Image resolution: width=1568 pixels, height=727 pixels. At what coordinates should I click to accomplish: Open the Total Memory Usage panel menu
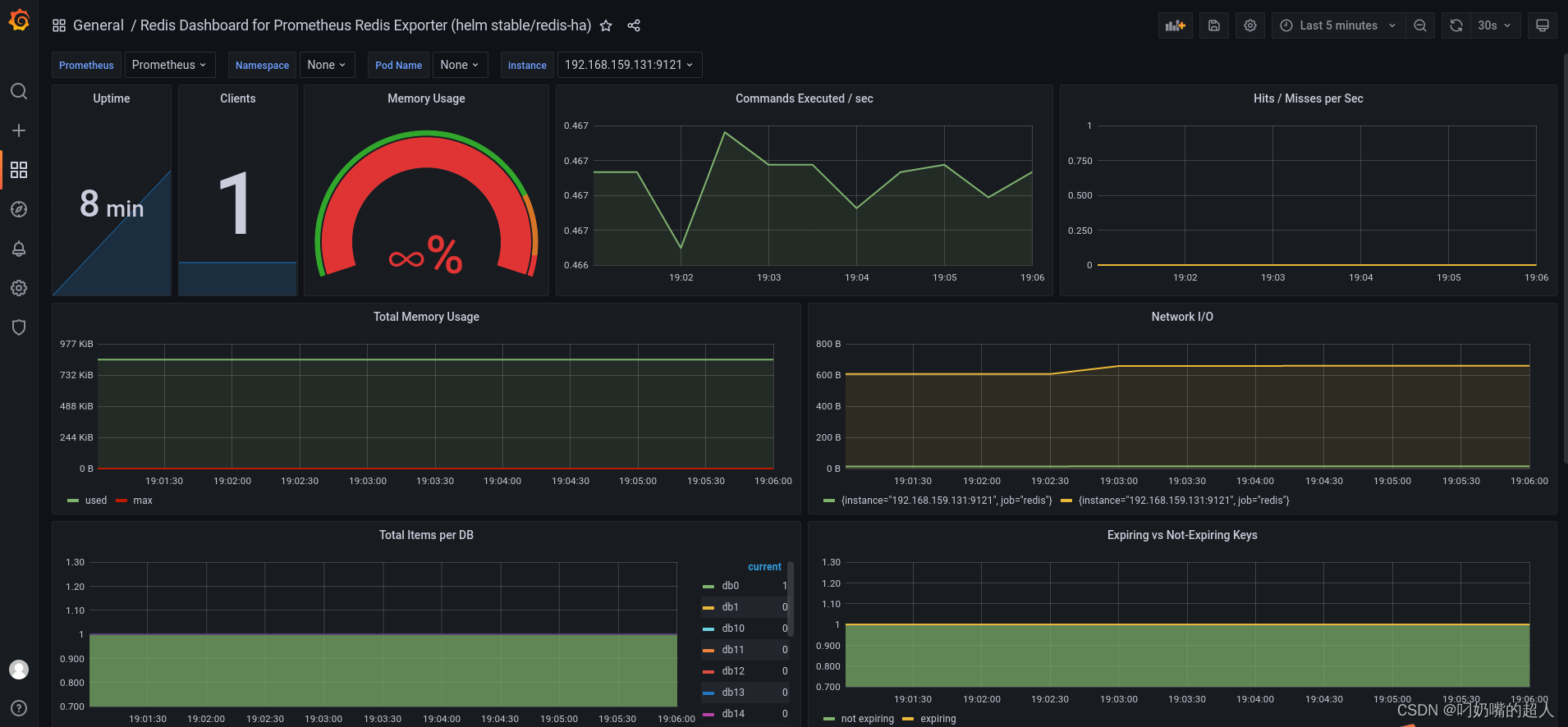pyautogui.click(x=426, y=317)
